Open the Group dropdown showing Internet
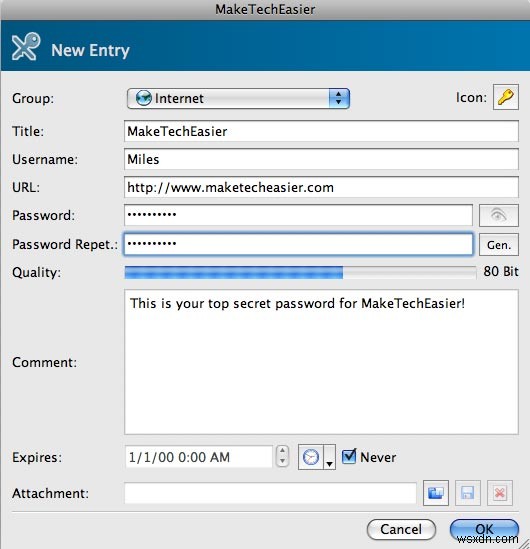 [x=238, y=98]
